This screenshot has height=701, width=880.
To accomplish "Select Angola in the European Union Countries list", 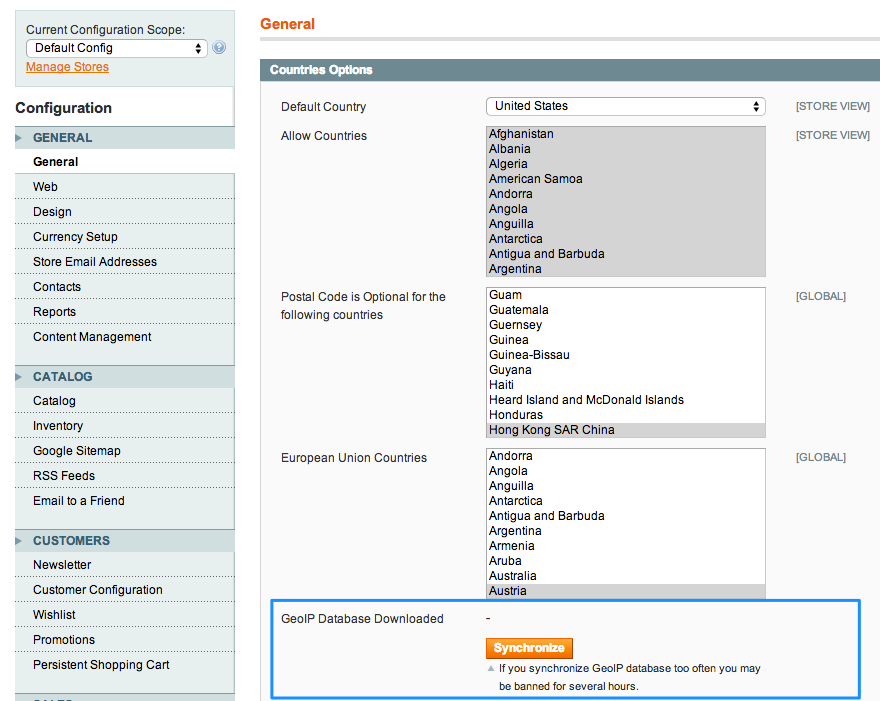I will [x=625, y=471].
